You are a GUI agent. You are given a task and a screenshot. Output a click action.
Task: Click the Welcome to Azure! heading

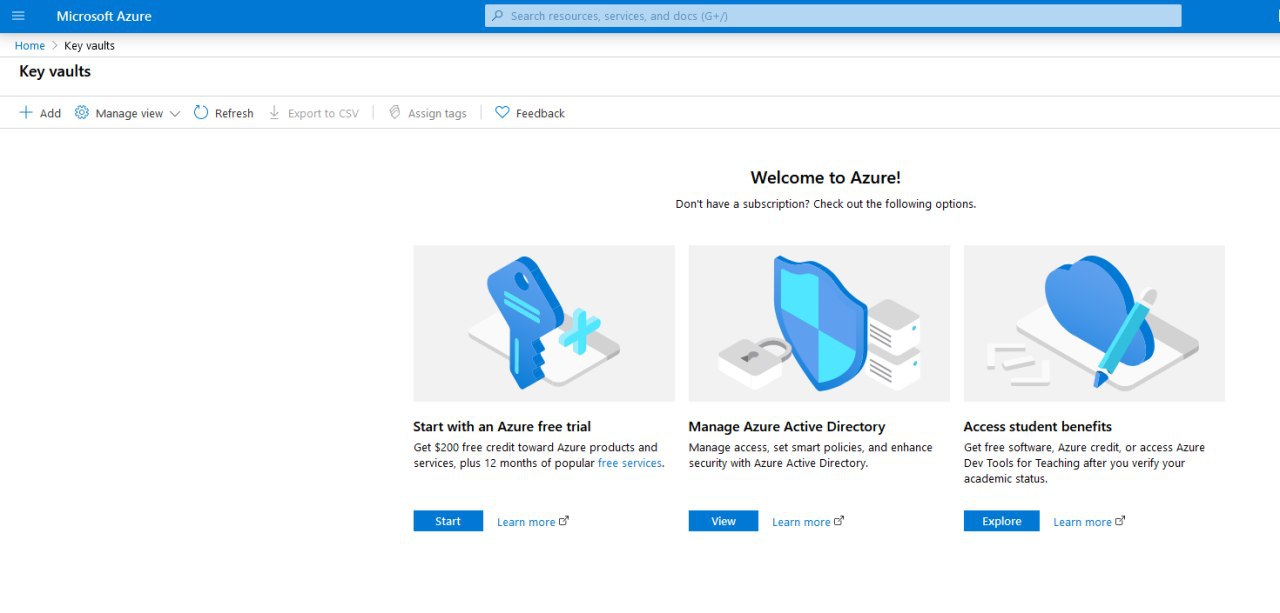pos(825,178)
